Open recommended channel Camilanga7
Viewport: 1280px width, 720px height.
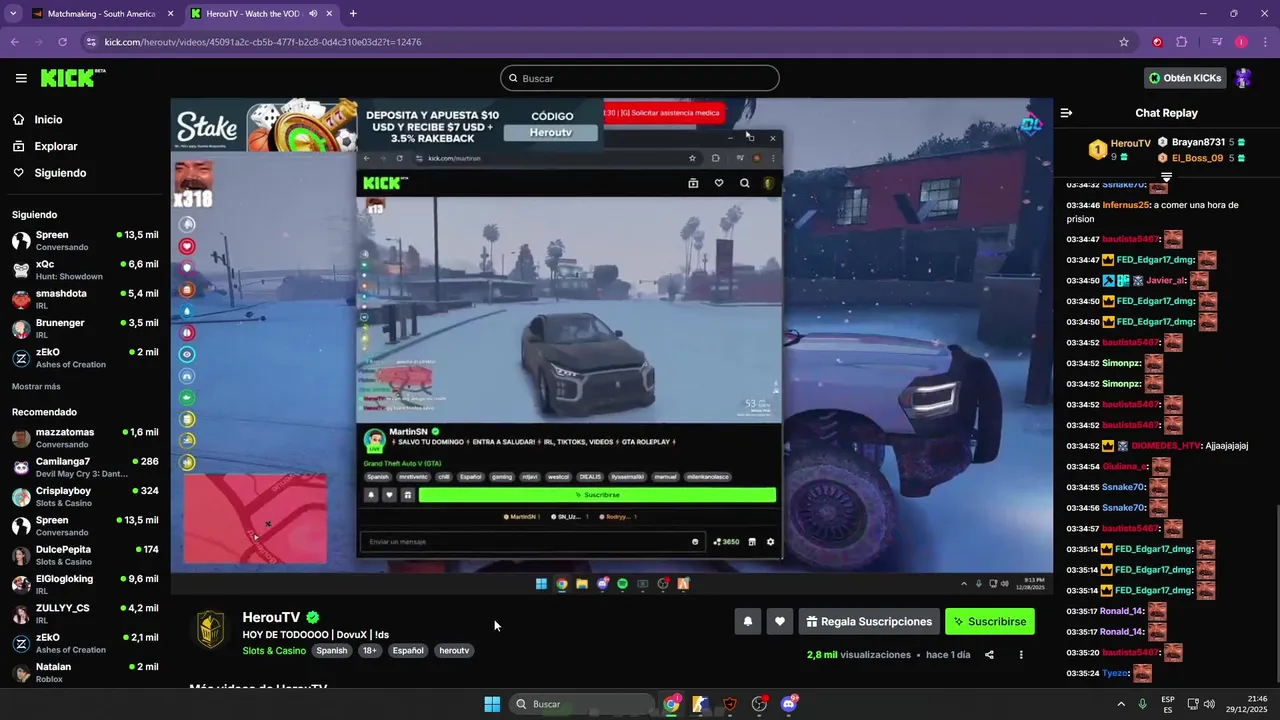click(85, 467)
